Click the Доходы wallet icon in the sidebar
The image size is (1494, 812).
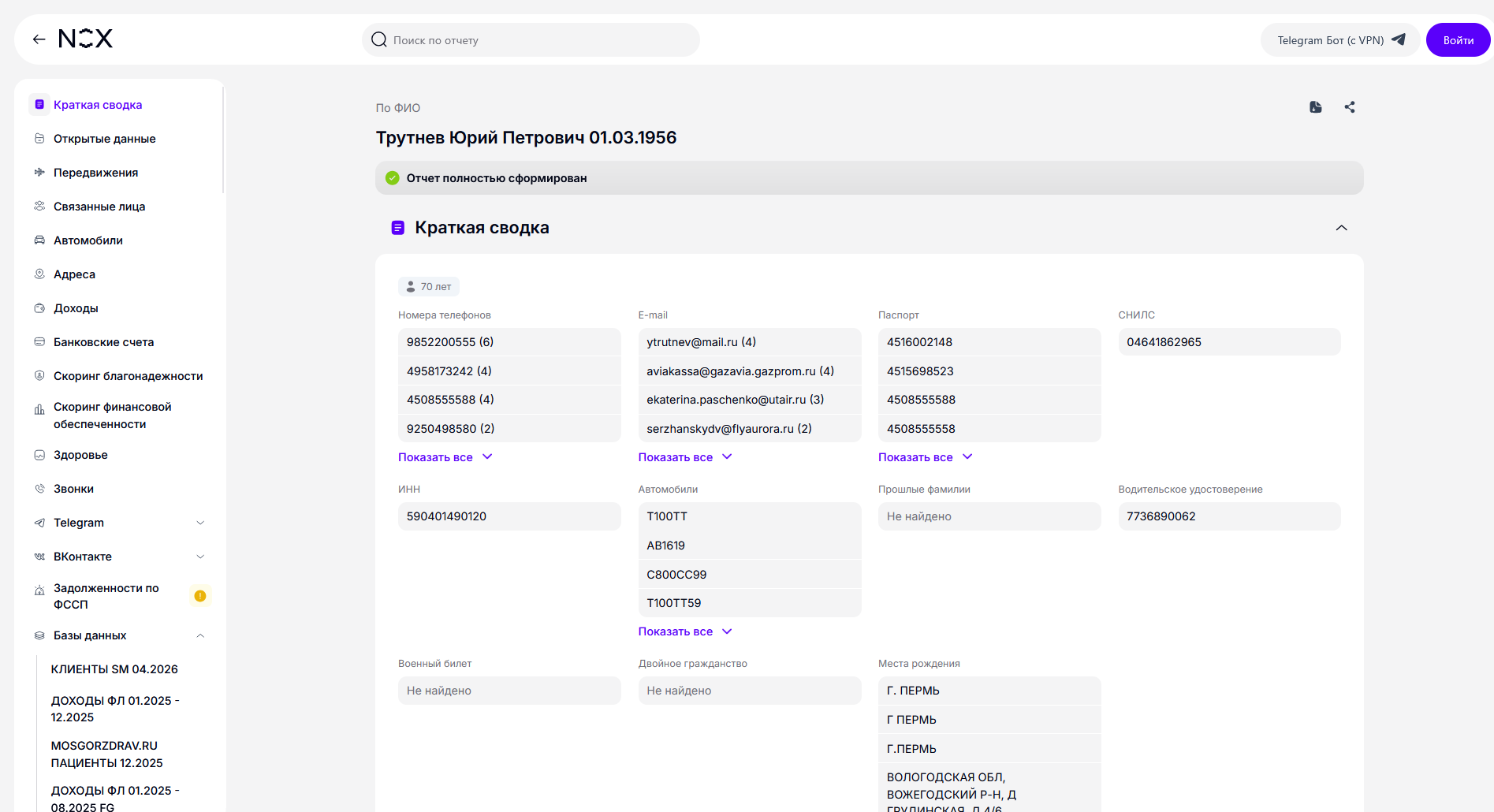[39, 308]
